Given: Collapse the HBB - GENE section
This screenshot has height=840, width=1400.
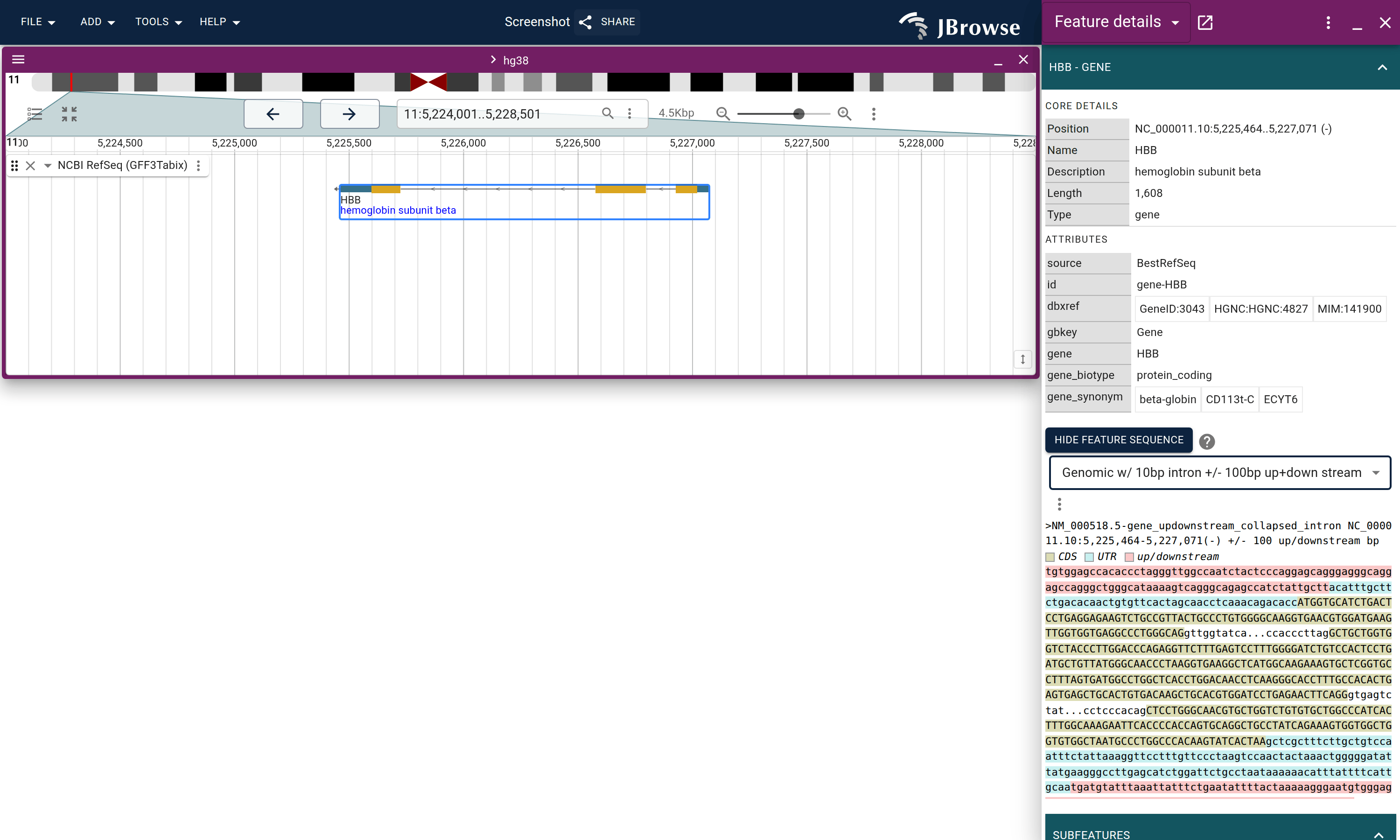Looking at the screenshot, I should pos(1382,67).
